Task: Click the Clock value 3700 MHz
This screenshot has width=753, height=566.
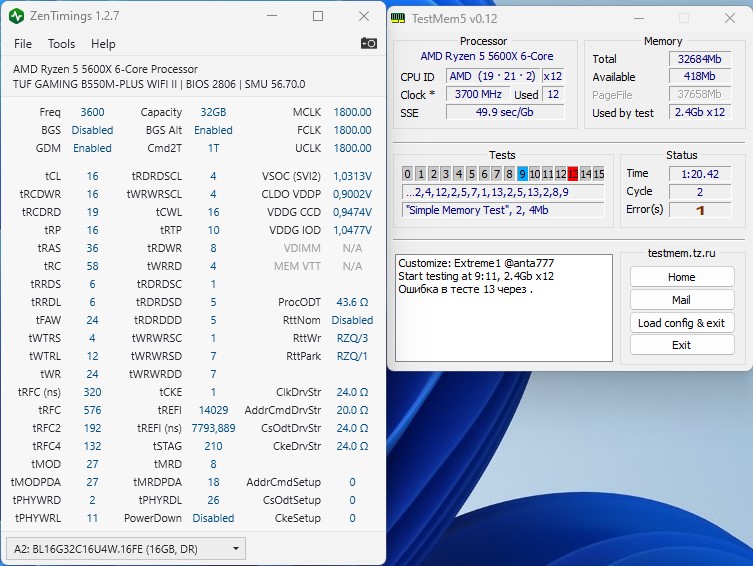Action: 478,94
